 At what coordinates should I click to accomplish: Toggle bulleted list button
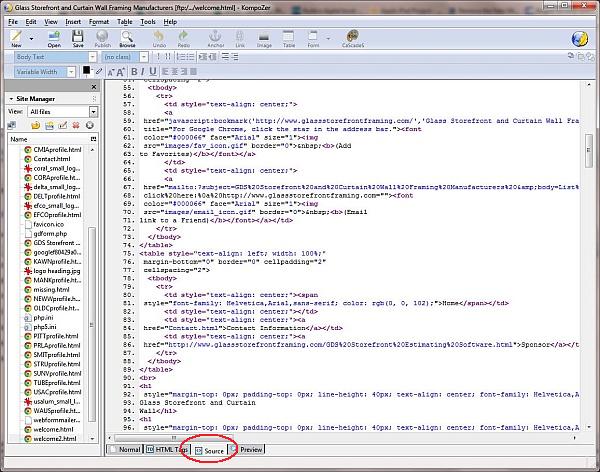click(191, 57)
